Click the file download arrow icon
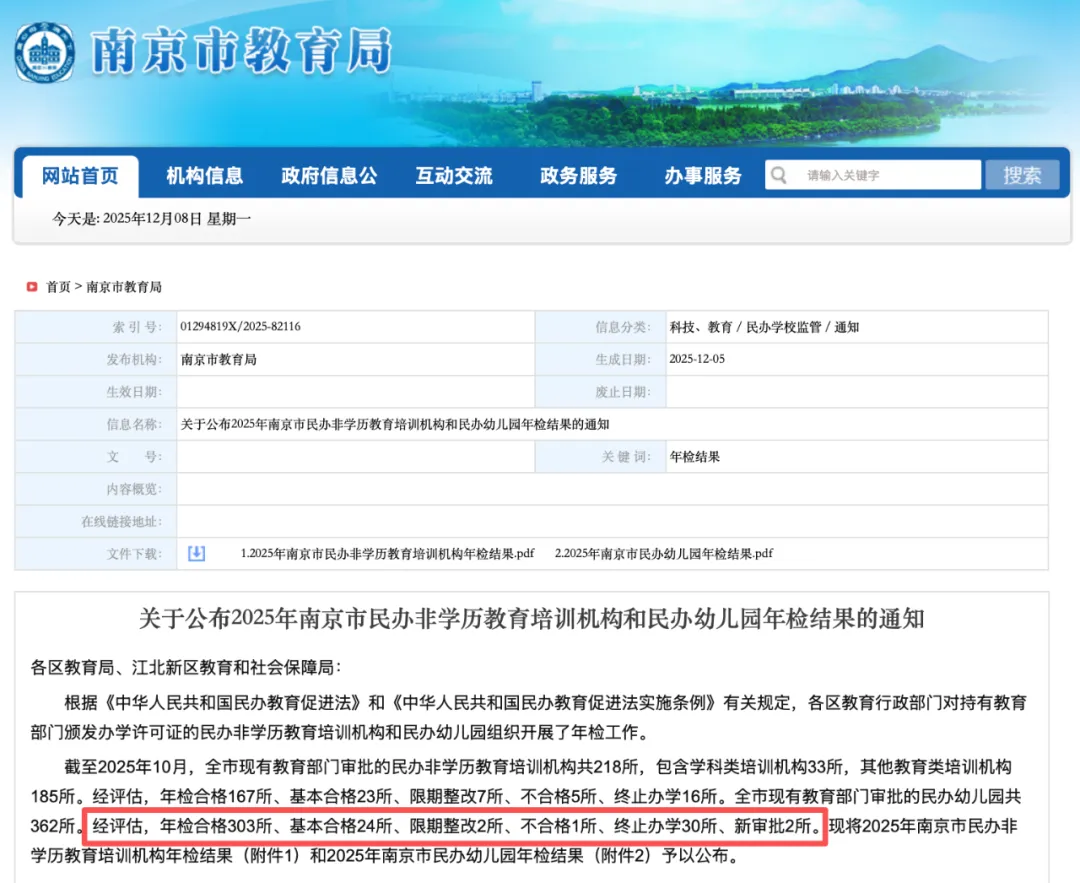 pyautogui.click(x=196, y=553)
